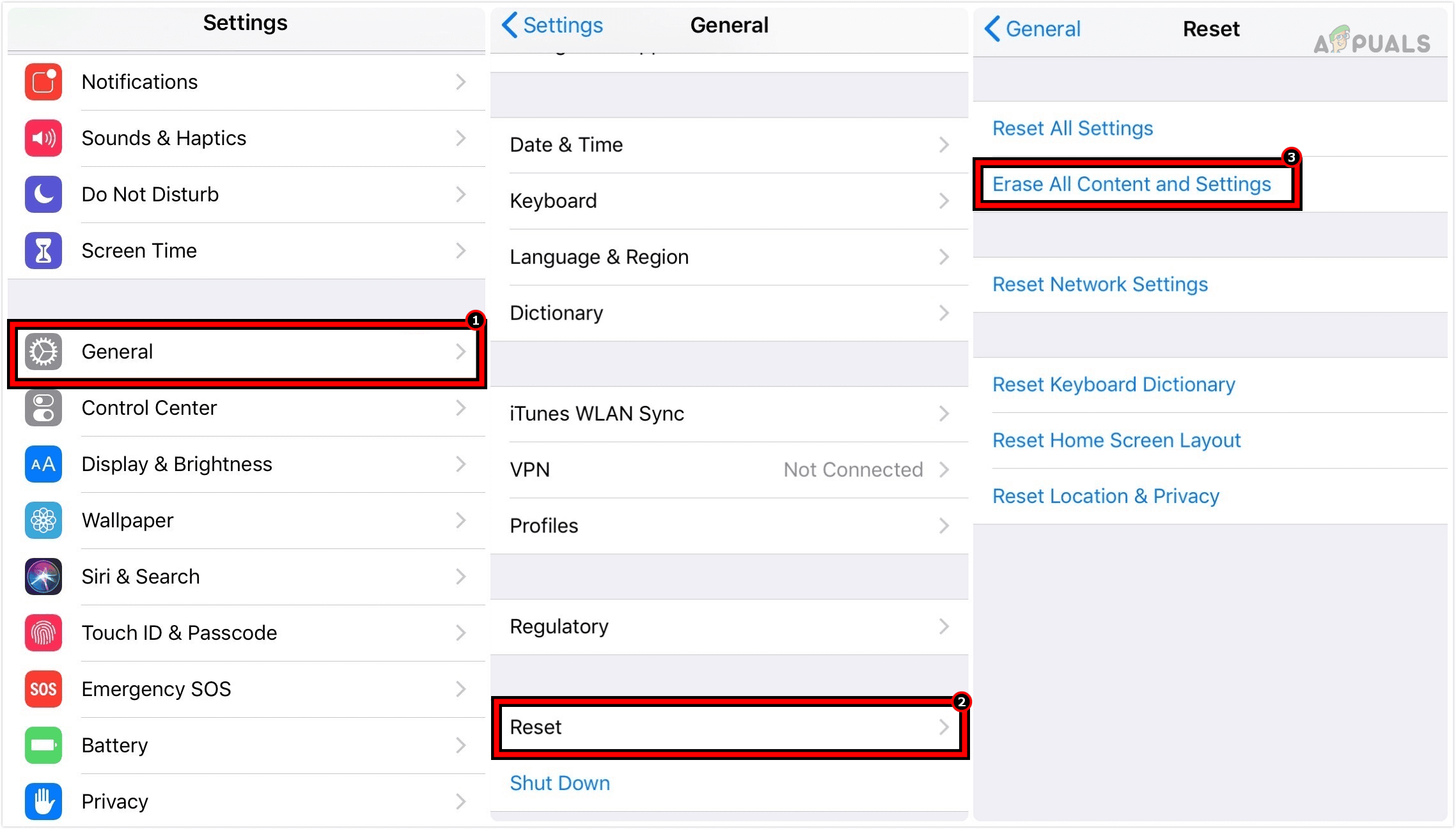Open Notifications via its red bell icon
Screen dimensions: 1456x829
[42, 82]
